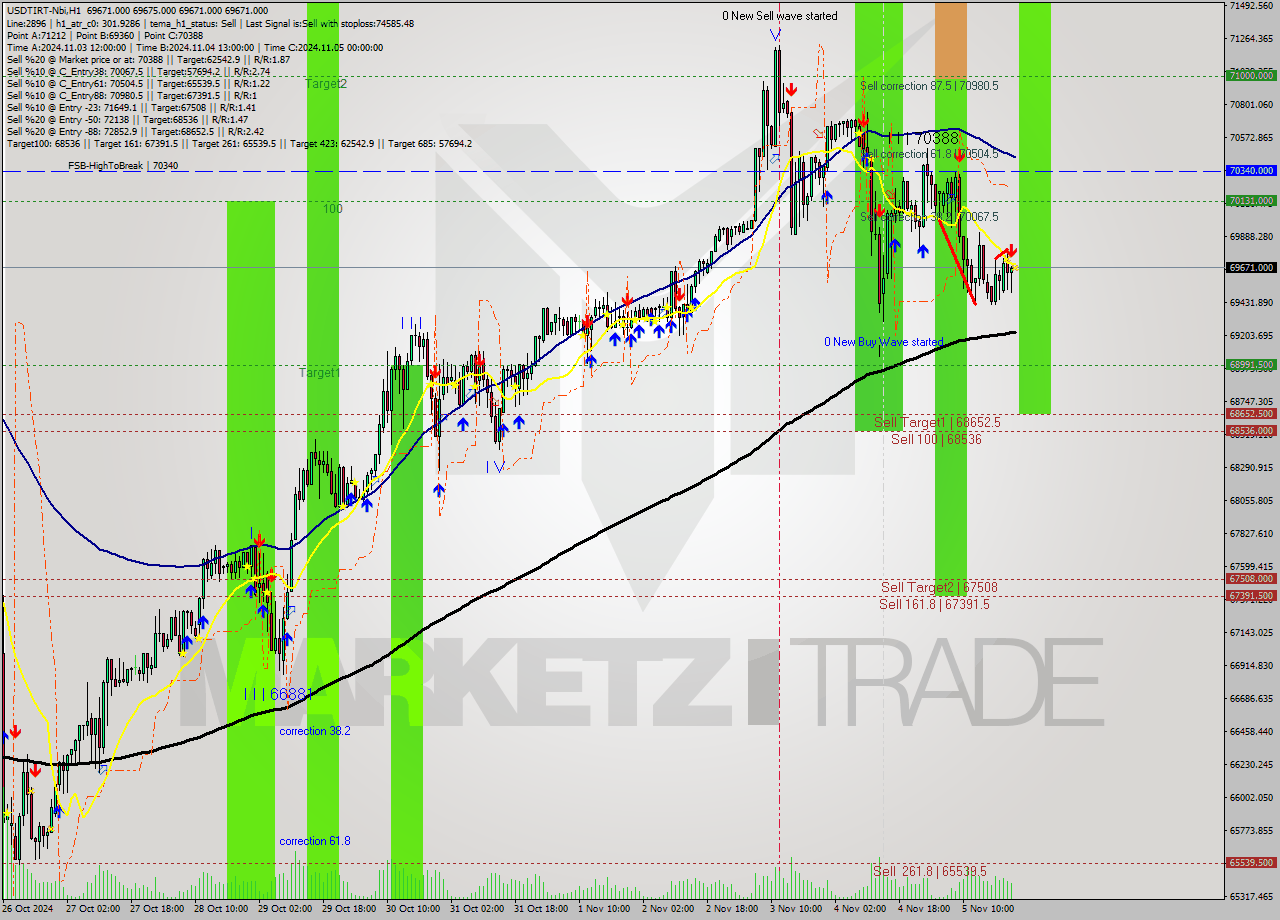Click the 70340.000 price tag on axis
The height and width of the screenshot is (920, 1280).
pyautogui.click(x=1251, y=171)
